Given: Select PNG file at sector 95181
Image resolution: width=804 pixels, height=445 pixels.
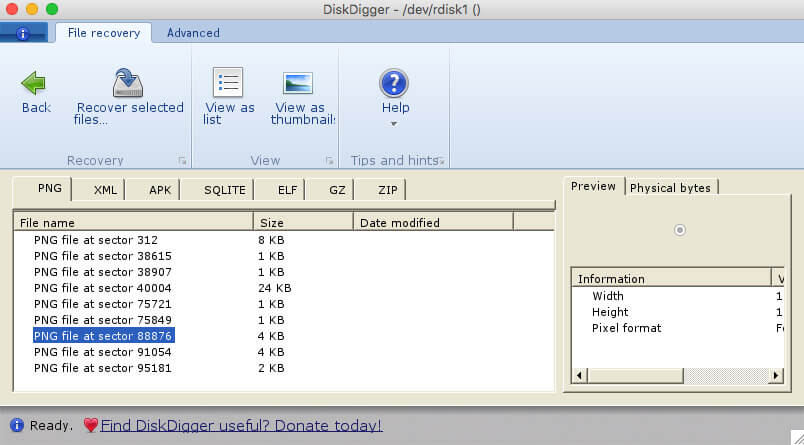Looking at the screenshot, I should [x=103, y=368].
